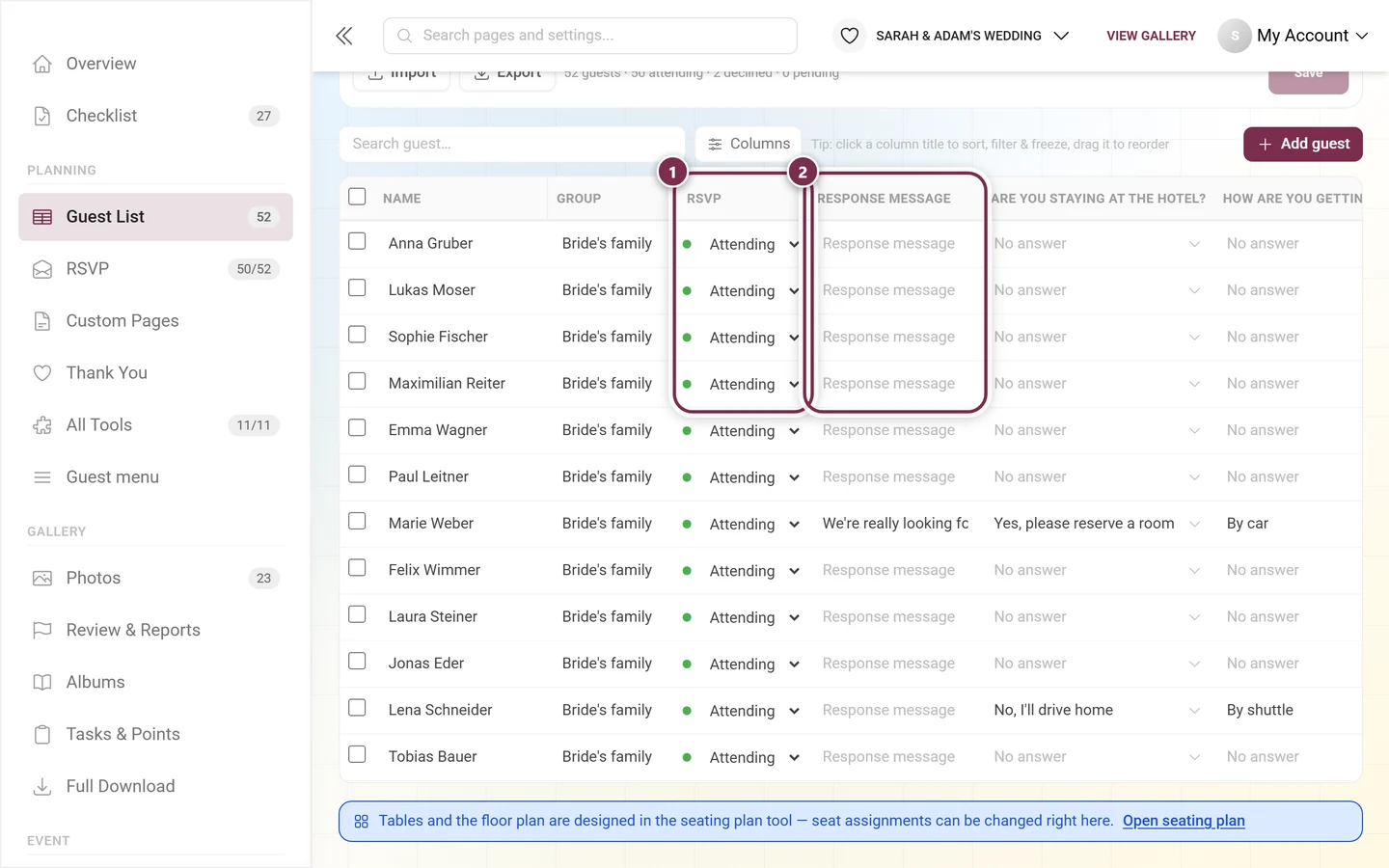This screenshot has width=1389, height=868.
Task: Open the wedding selector dropdown chevron
Action: (1061, 36)
